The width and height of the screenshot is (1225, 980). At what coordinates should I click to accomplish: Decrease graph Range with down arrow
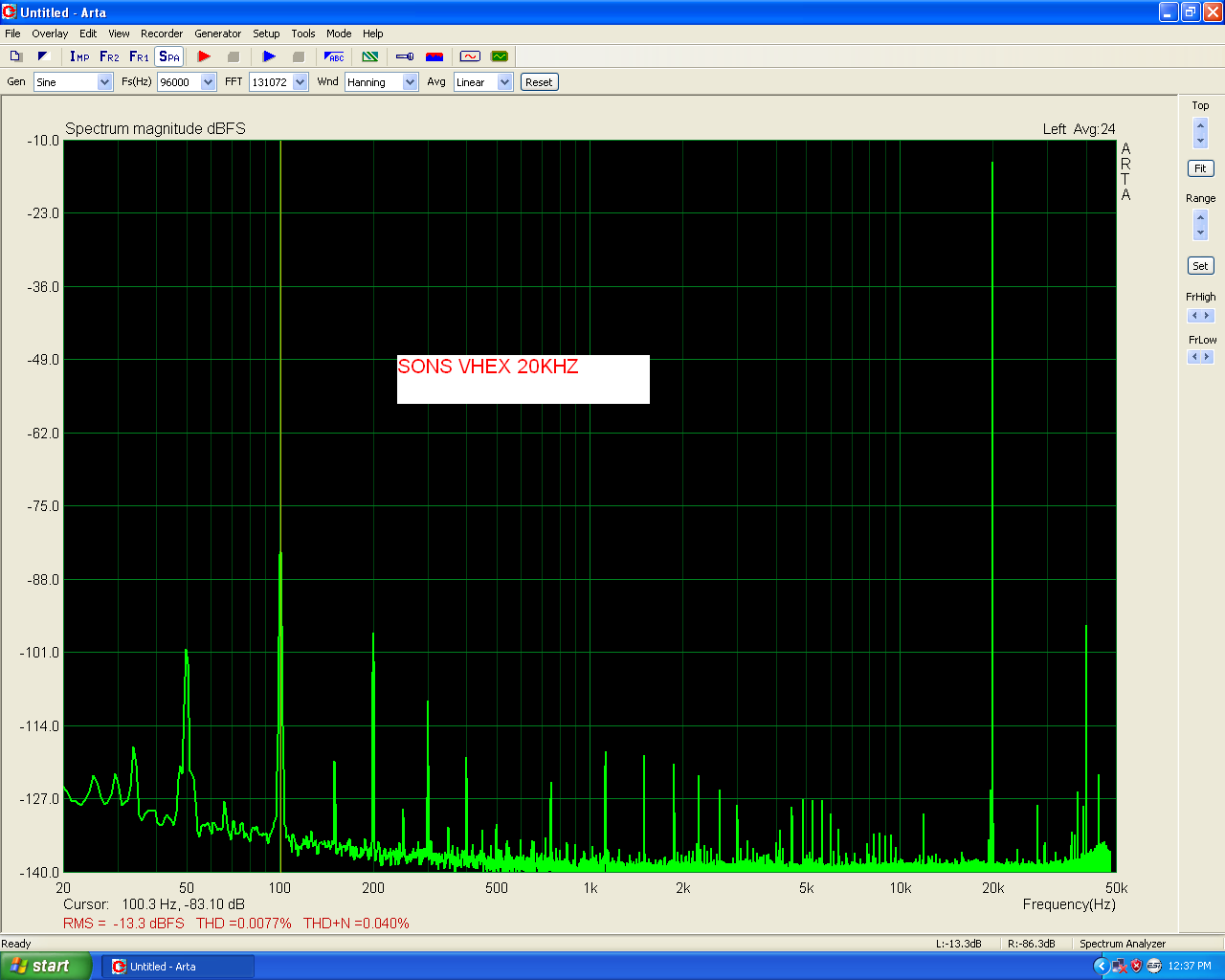click(1201, 233)
